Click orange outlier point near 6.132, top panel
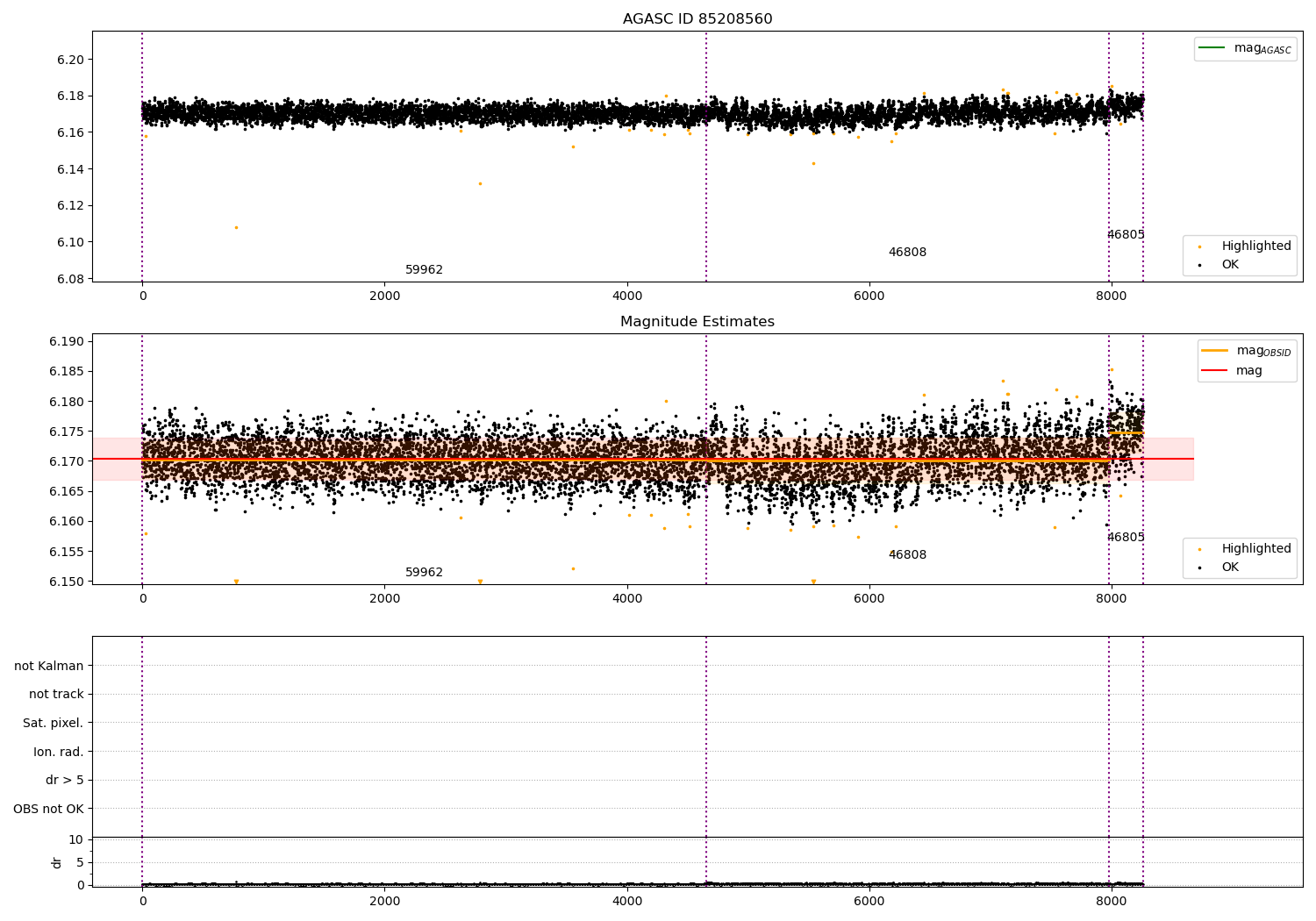The width and height of the screenshot is (1316, 921). [x=480, y=183]
